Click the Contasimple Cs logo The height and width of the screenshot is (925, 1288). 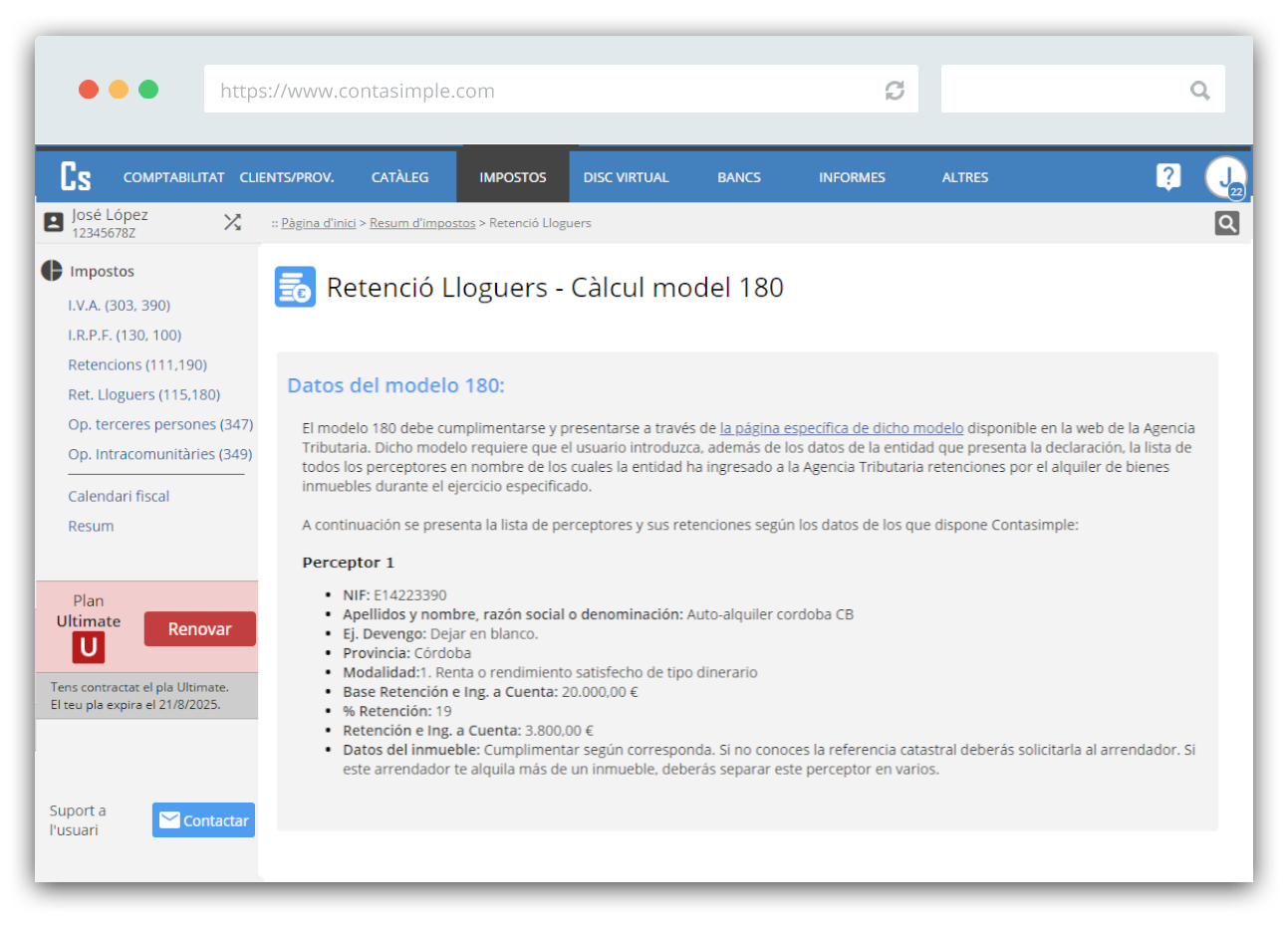[x=76, y=176]
